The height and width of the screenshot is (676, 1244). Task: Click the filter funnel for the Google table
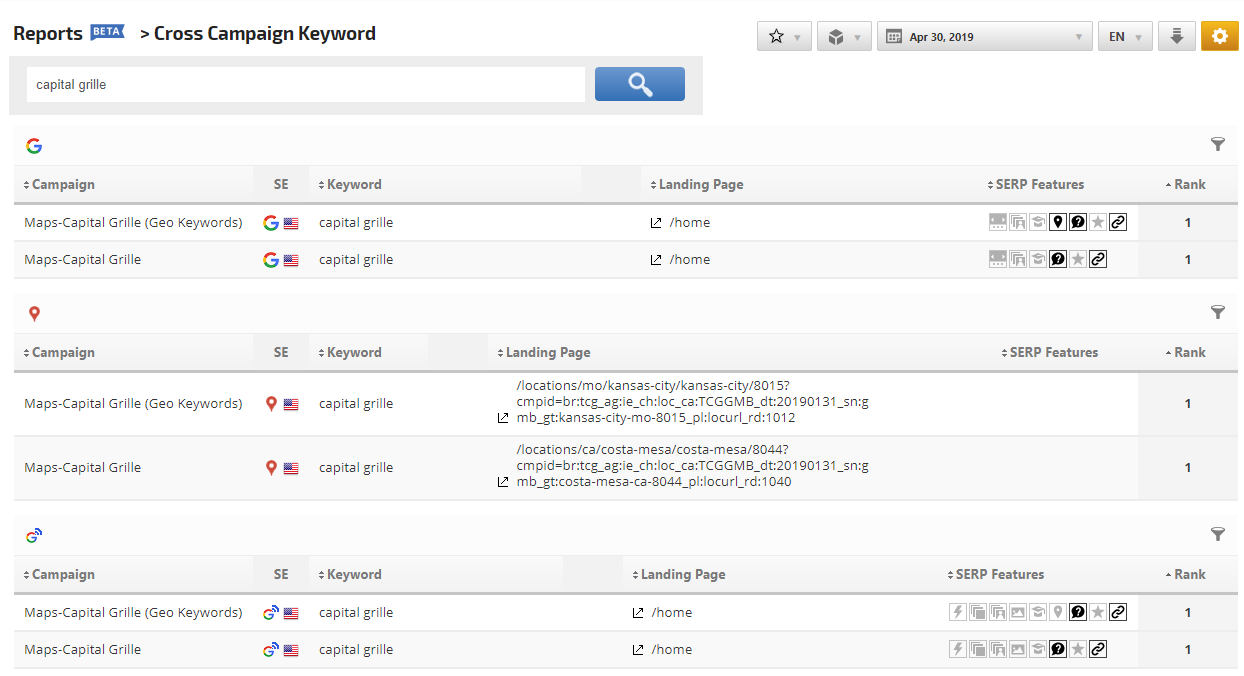coord(1217,145)
